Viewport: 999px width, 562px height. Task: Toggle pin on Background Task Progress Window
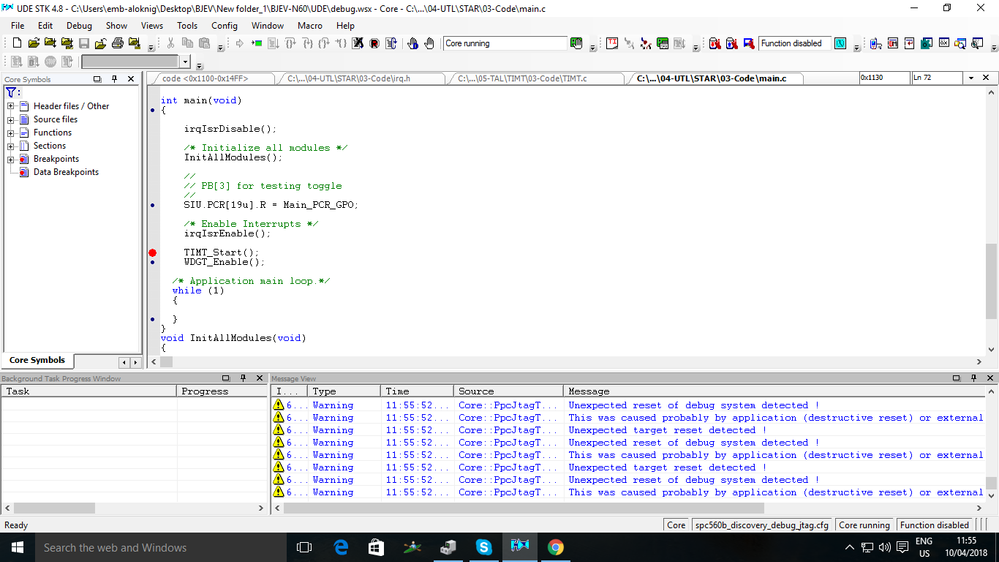point(243,378)
